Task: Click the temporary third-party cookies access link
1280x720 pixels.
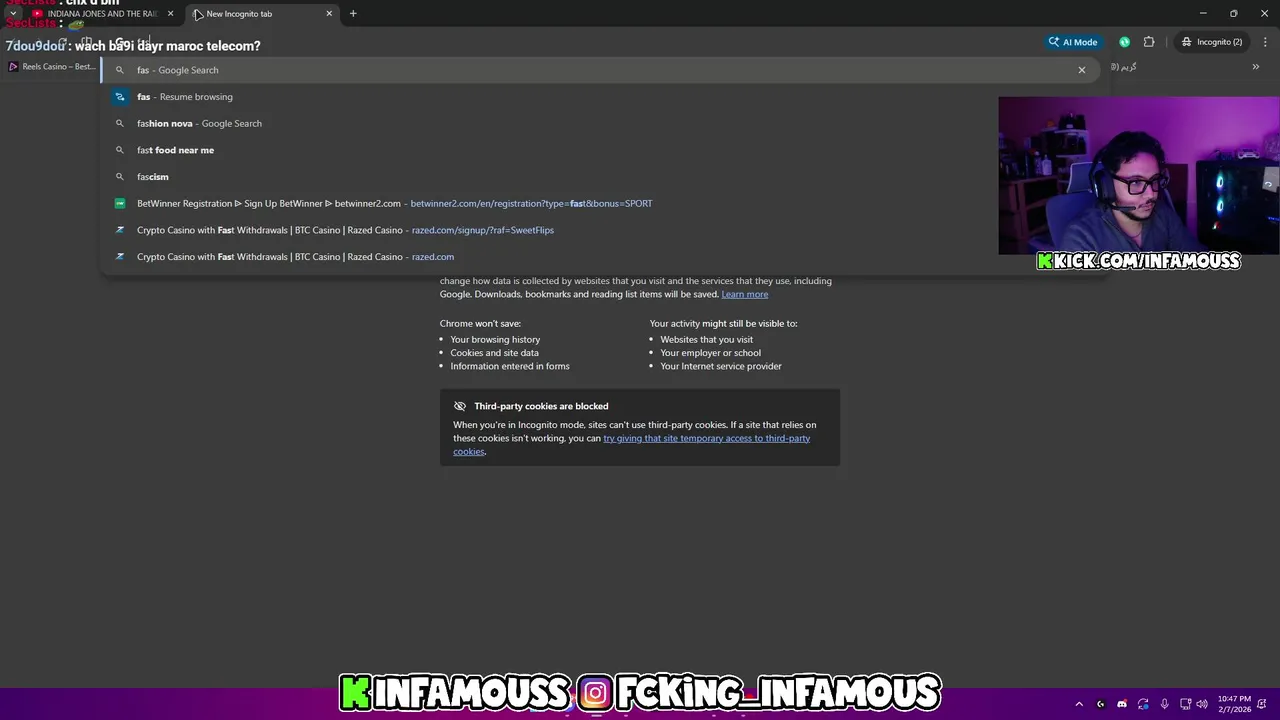Action: [x=632, y=445]
